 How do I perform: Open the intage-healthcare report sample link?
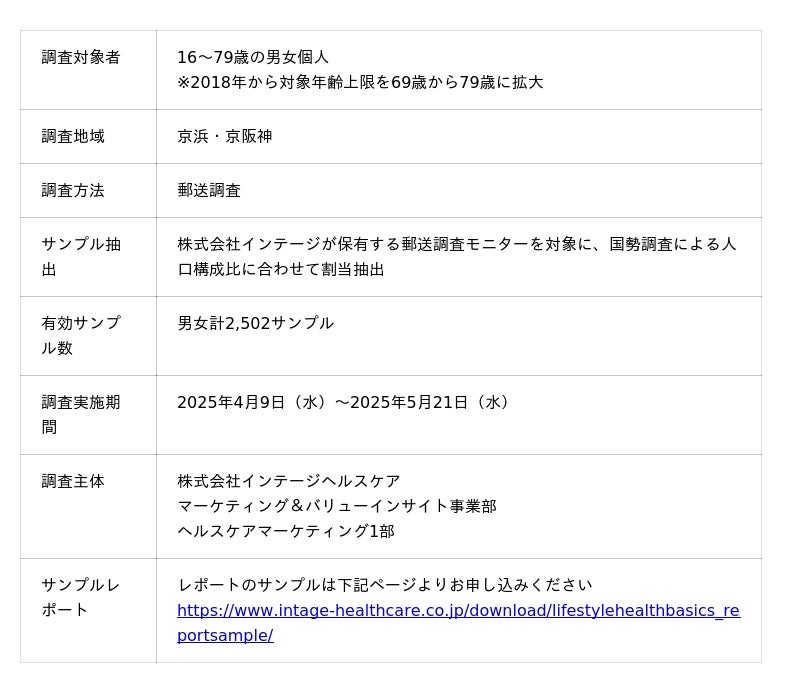(458, 610)
